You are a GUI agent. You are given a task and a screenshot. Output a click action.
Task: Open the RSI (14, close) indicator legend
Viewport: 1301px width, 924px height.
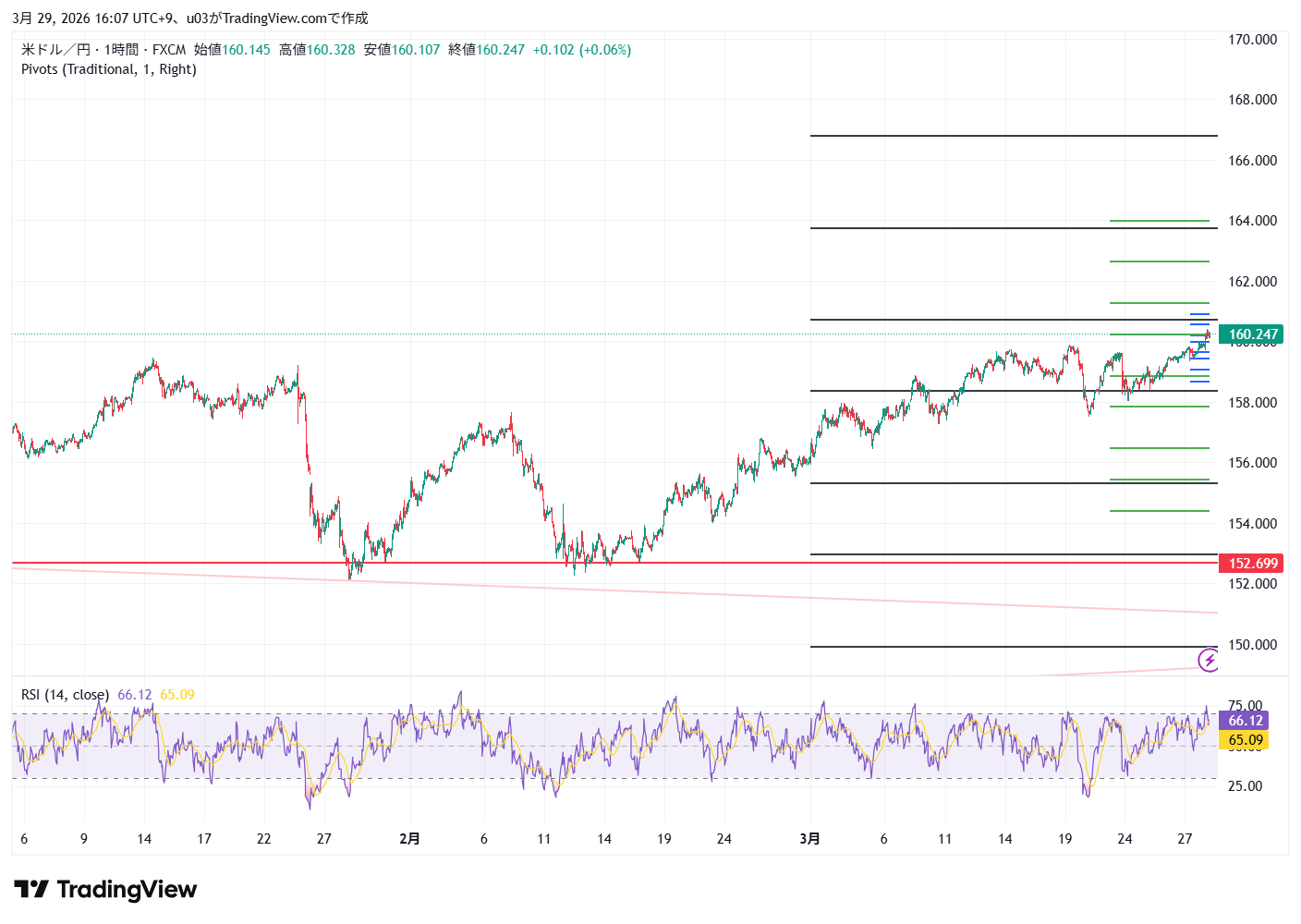[x=65, y=695]
